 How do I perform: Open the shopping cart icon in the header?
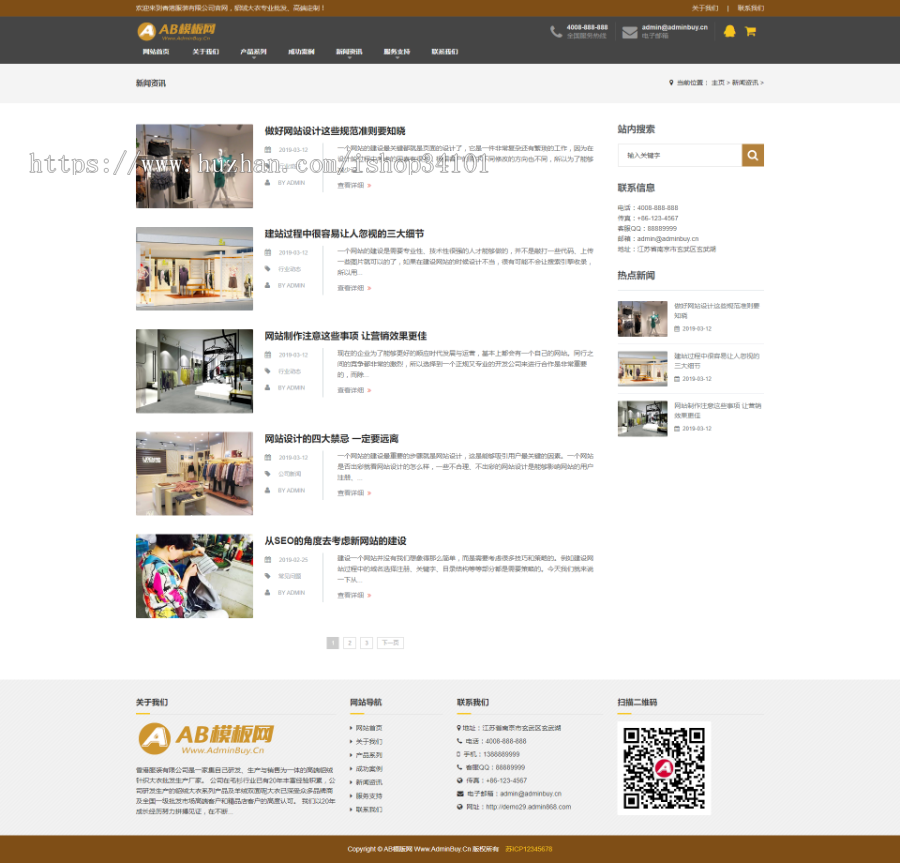point(749,31)
